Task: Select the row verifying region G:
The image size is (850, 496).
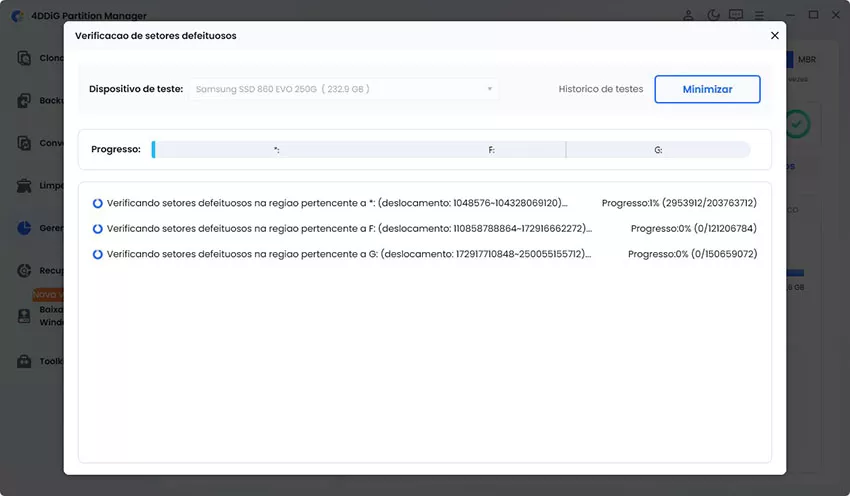Action: [x=424, y=254]
